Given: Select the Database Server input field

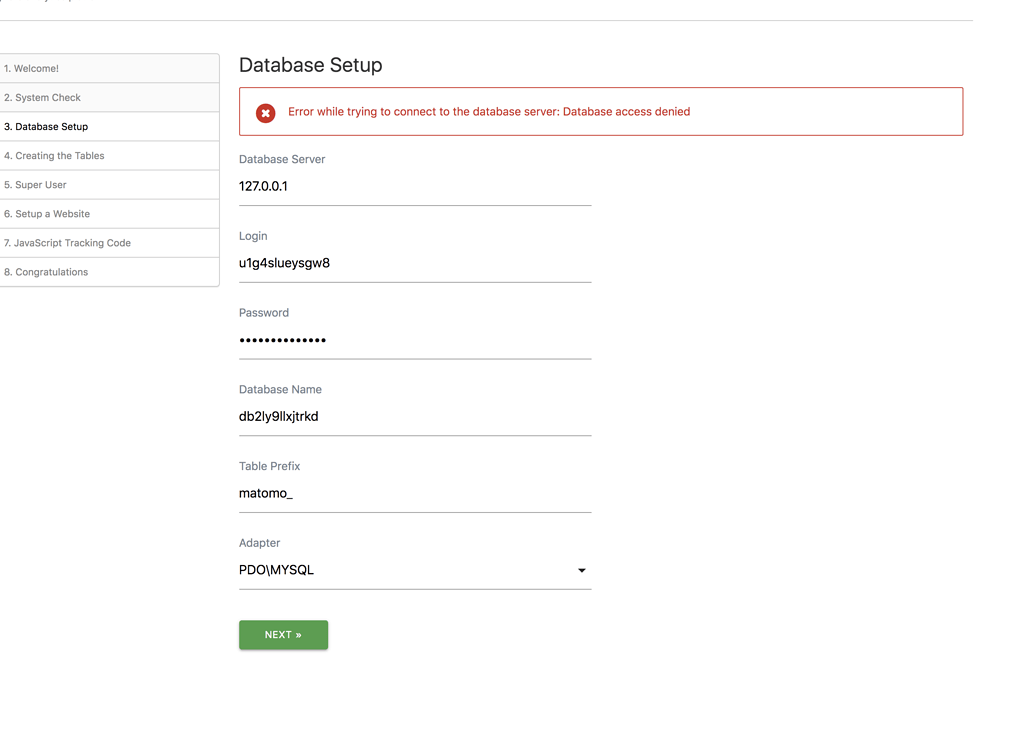Looking at the screenshot, I should click(x=415, y=186).
